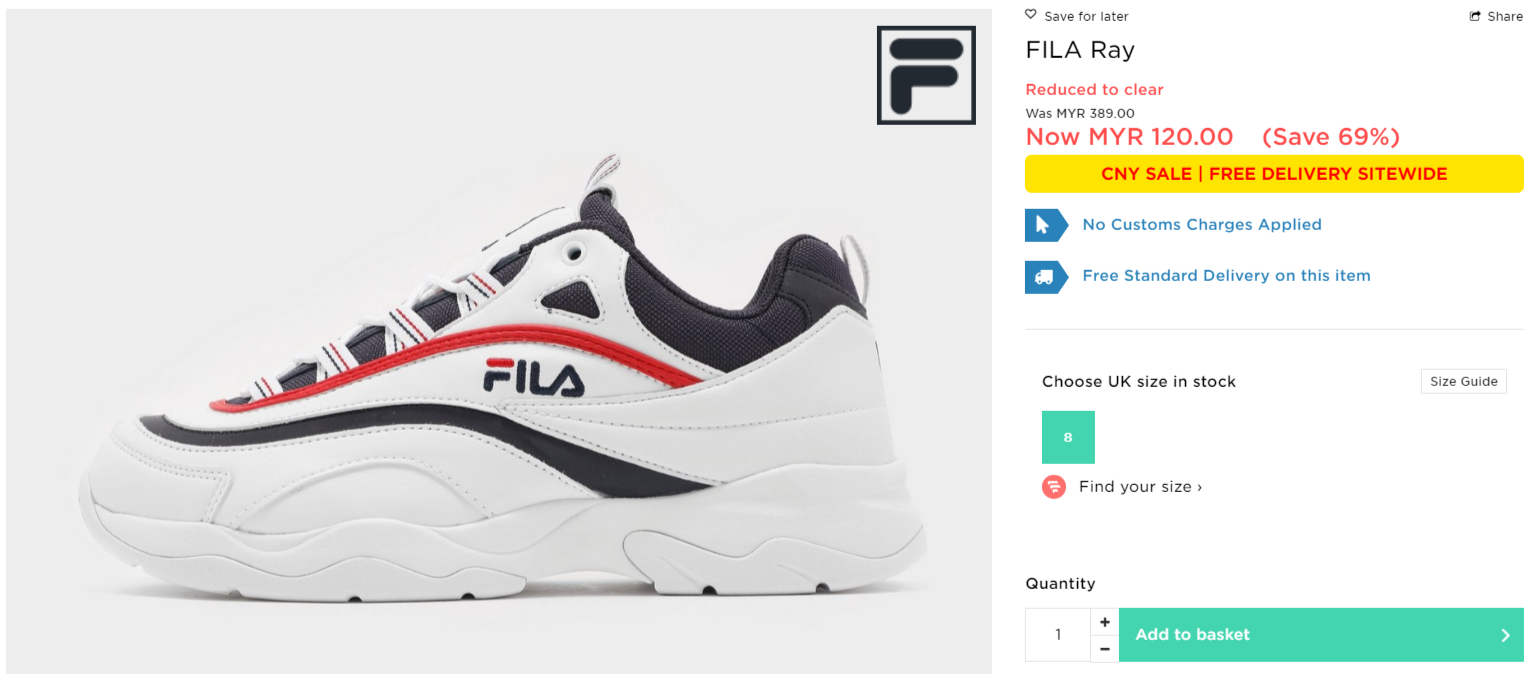Click the CNY SALE free delivery banner
Screen dimensions: 1532x674
[x=1274, y=174]
